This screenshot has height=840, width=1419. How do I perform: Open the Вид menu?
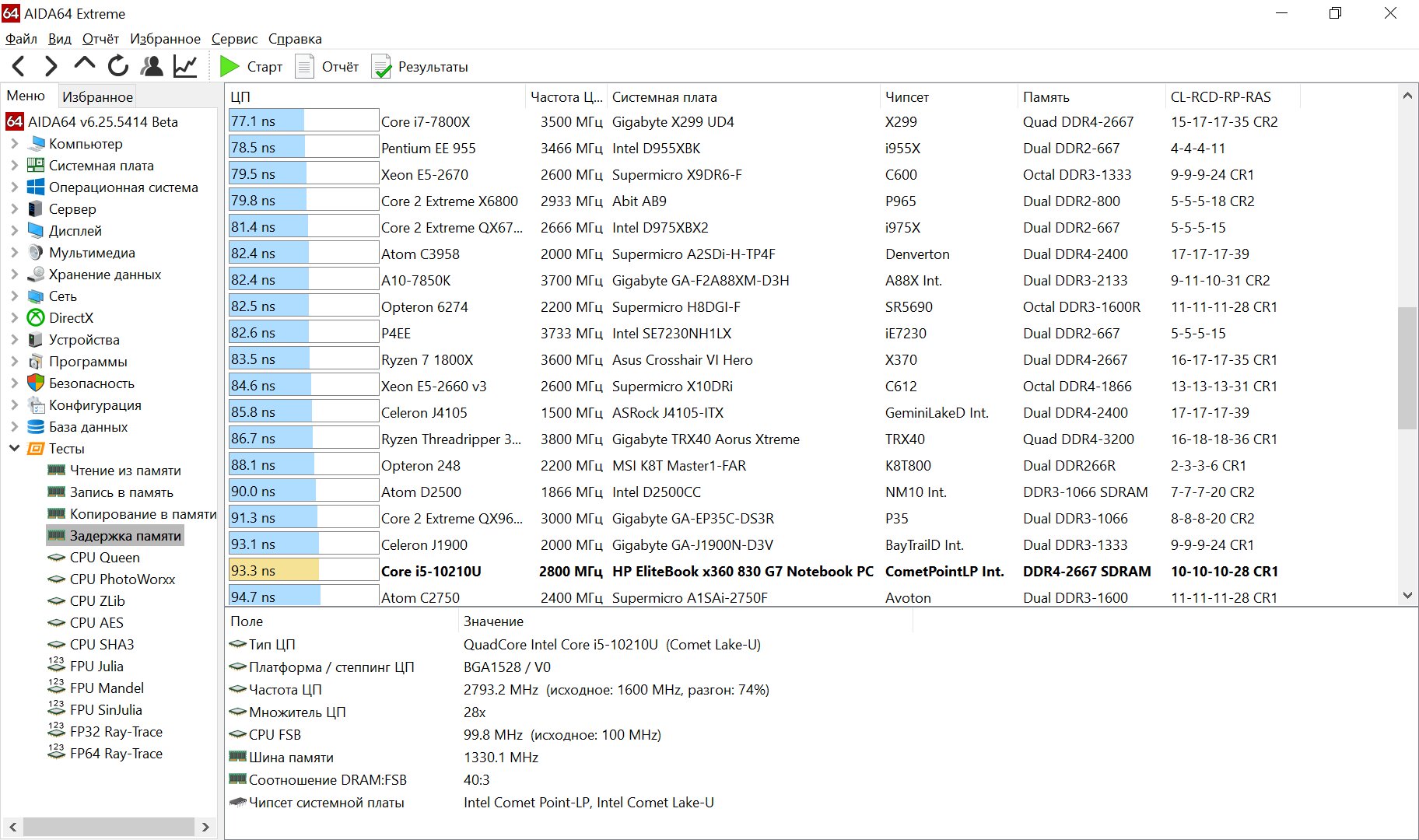(59, 39)
